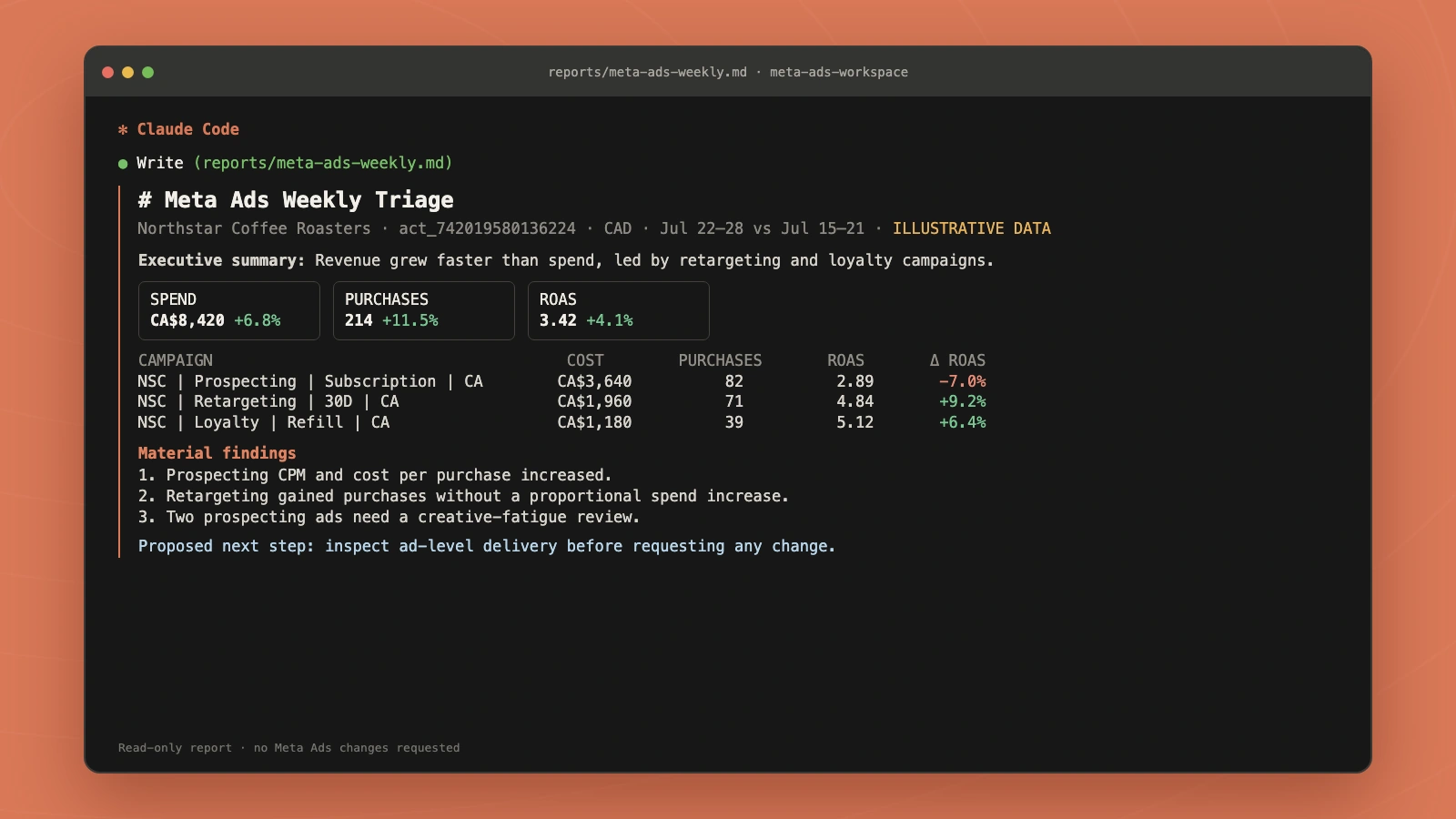Image resolution: width=1456 pixels, height=819 pixels.
Task: Select the "NSC | Retargeting | 30D | CA" campaign row
Action: coord(561,401)
